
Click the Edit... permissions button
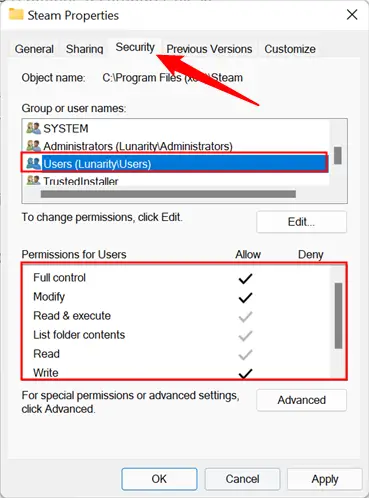pos(301,222)
